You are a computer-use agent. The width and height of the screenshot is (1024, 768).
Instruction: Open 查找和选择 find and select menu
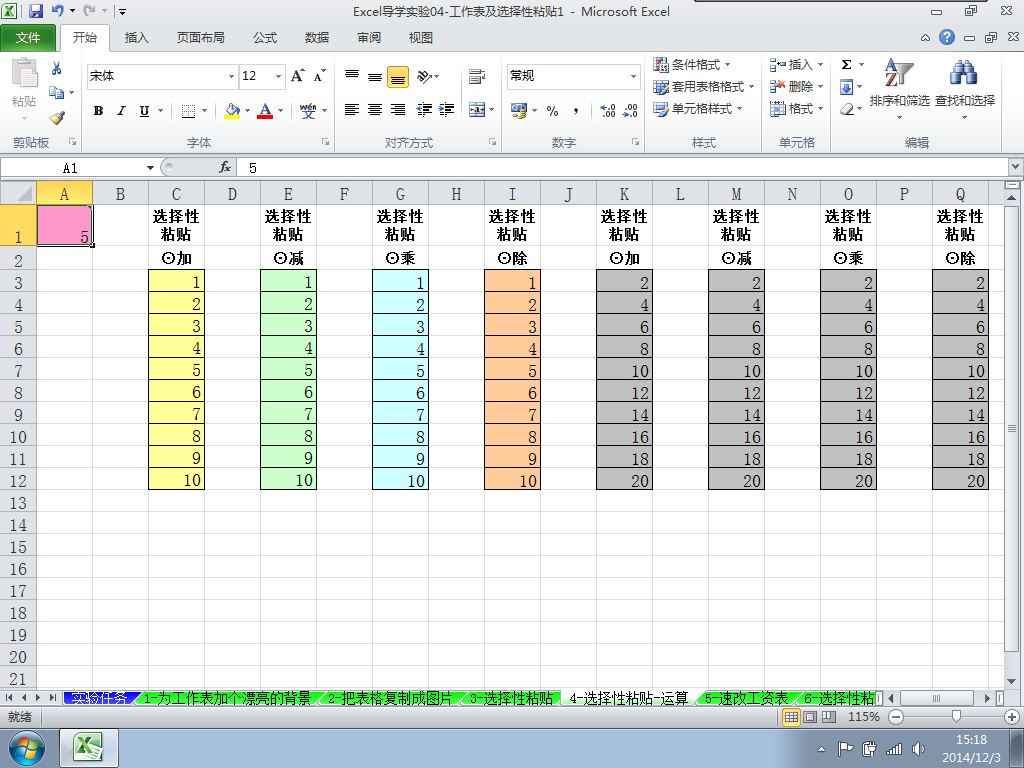965,89
